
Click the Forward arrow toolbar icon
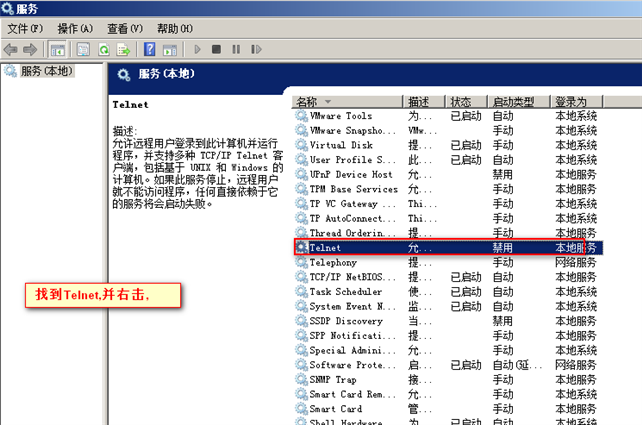30,50
